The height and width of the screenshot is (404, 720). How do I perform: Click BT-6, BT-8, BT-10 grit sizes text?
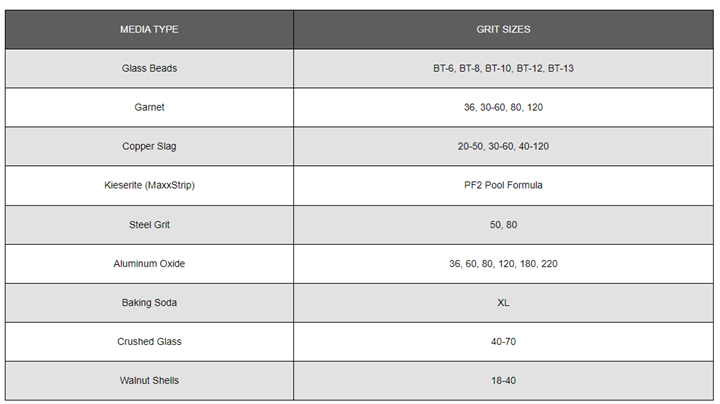(x=503, y=68)
